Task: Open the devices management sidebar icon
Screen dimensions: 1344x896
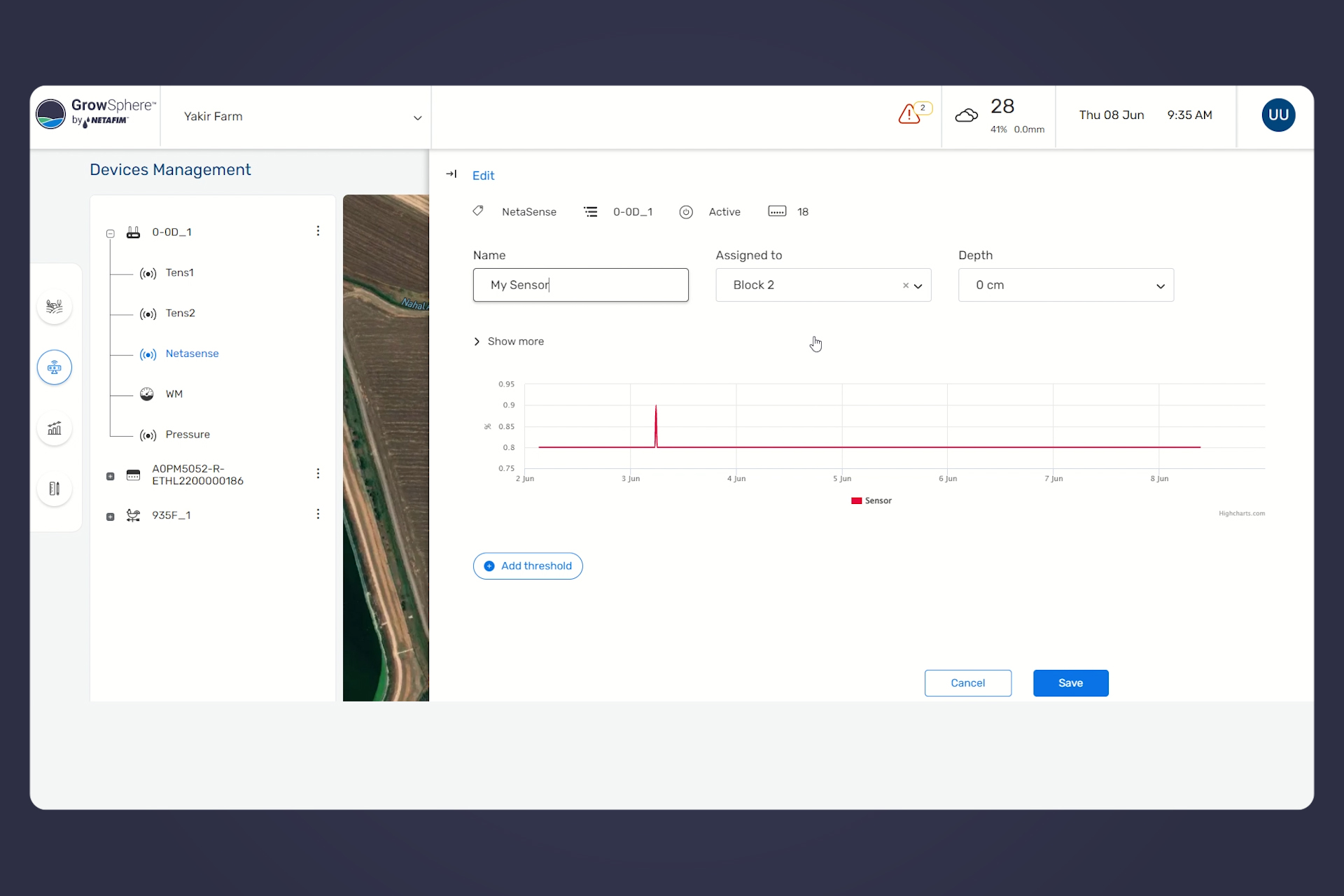Action: (x=55, y=367)
